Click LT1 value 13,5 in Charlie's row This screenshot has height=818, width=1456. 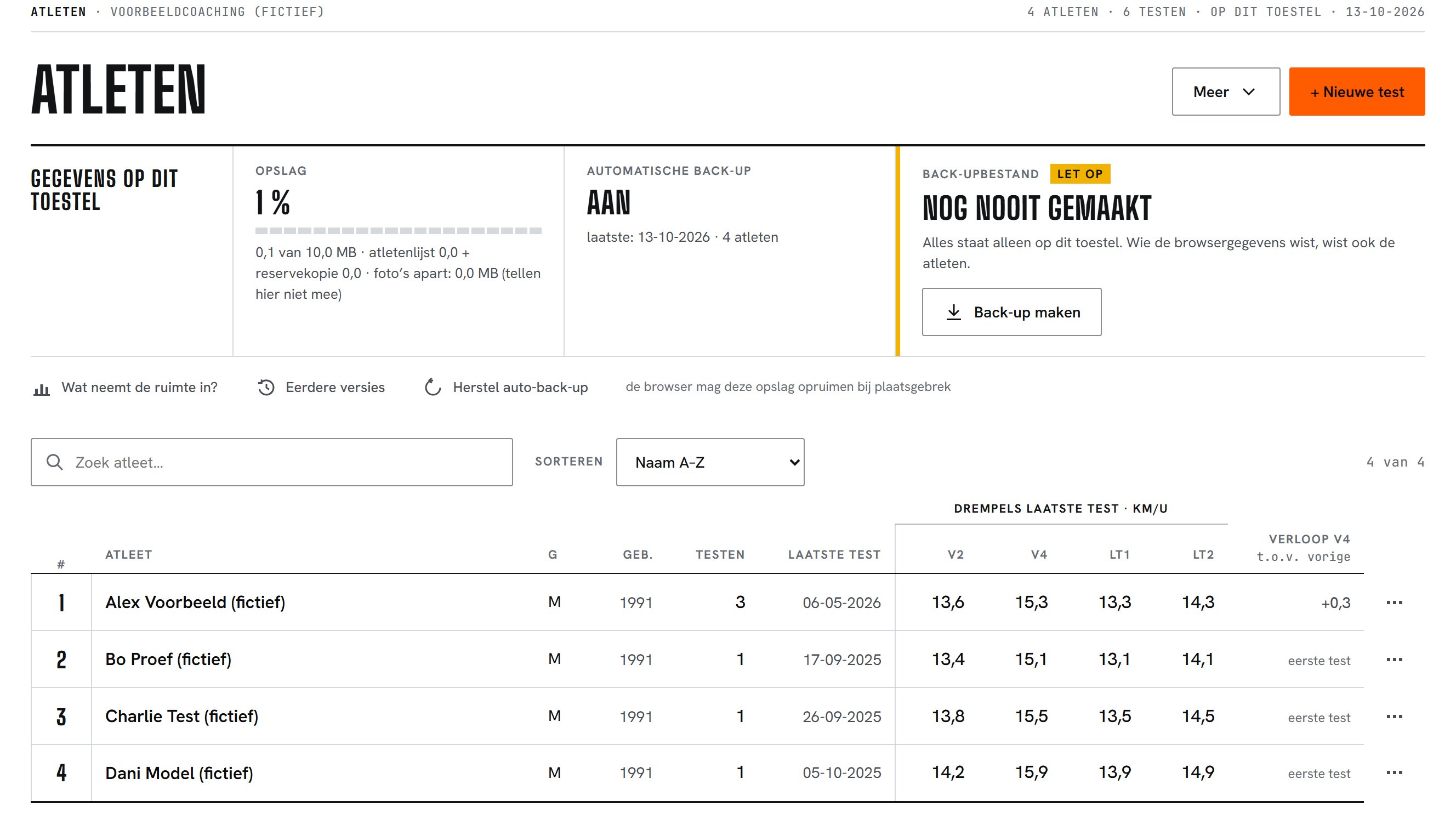point(1114,716)
